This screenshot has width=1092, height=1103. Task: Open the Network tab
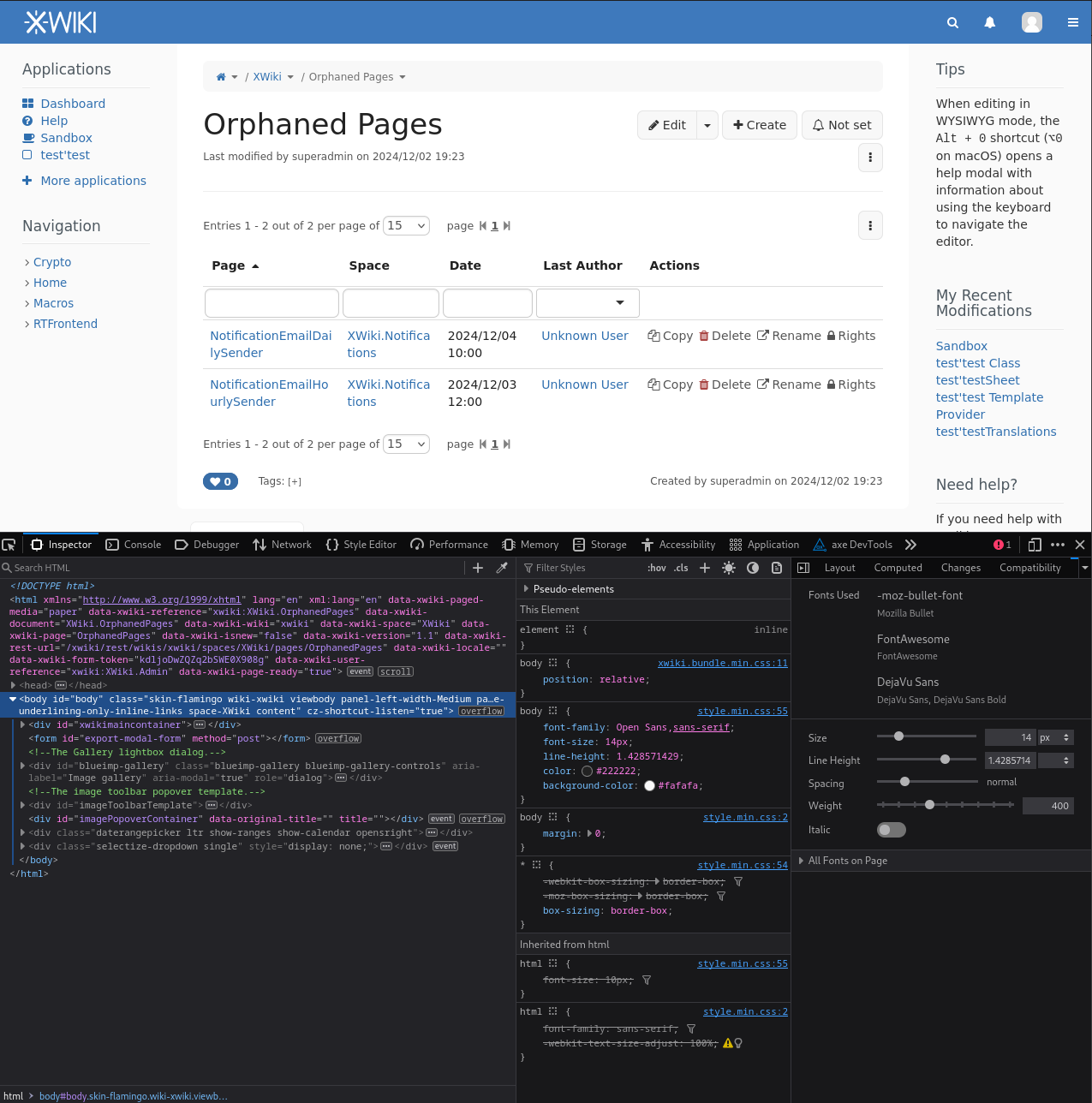click(x=282, y=545)
